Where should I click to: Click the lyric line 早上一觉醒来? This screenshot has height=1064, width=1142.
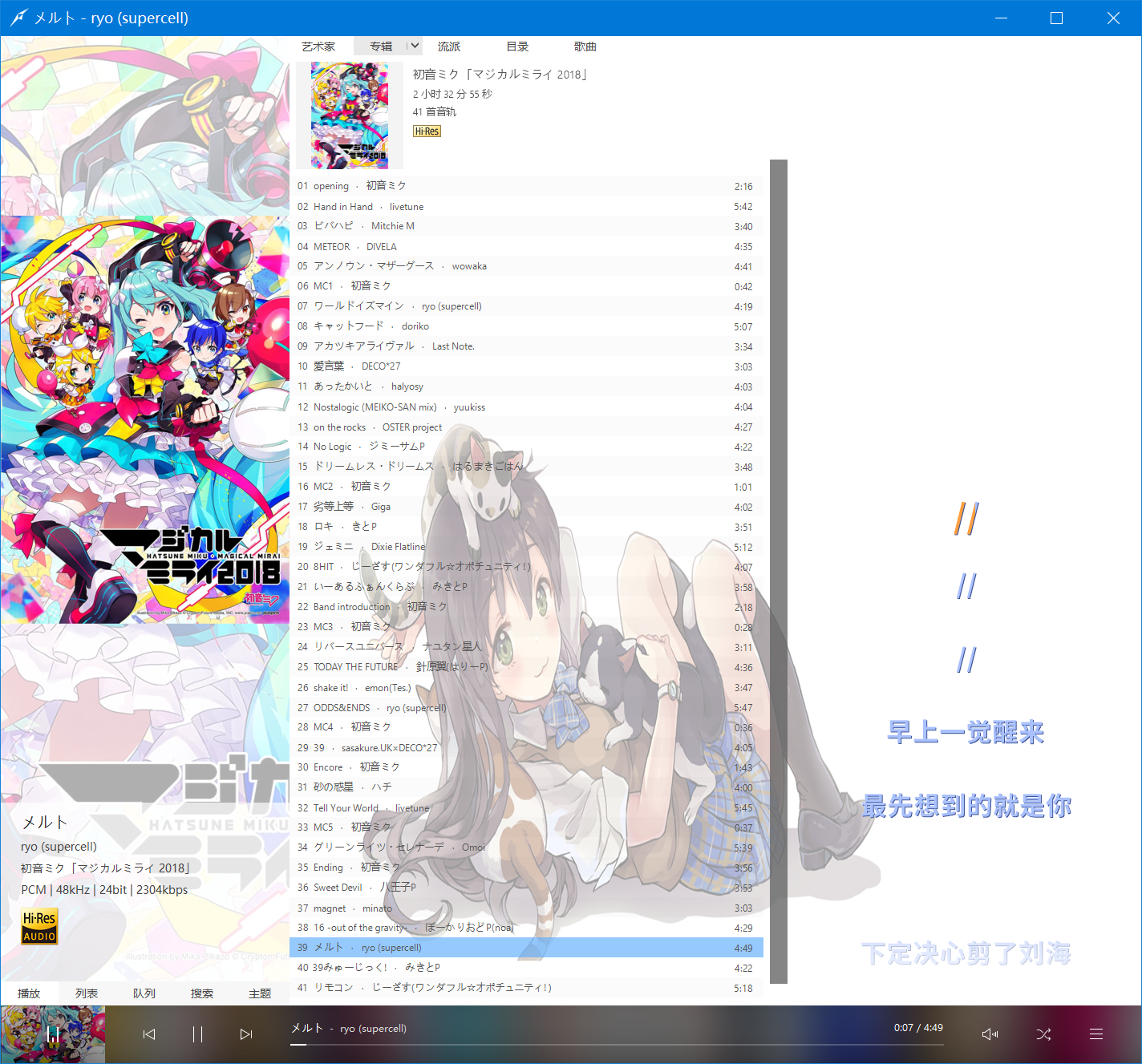point(966,732)
